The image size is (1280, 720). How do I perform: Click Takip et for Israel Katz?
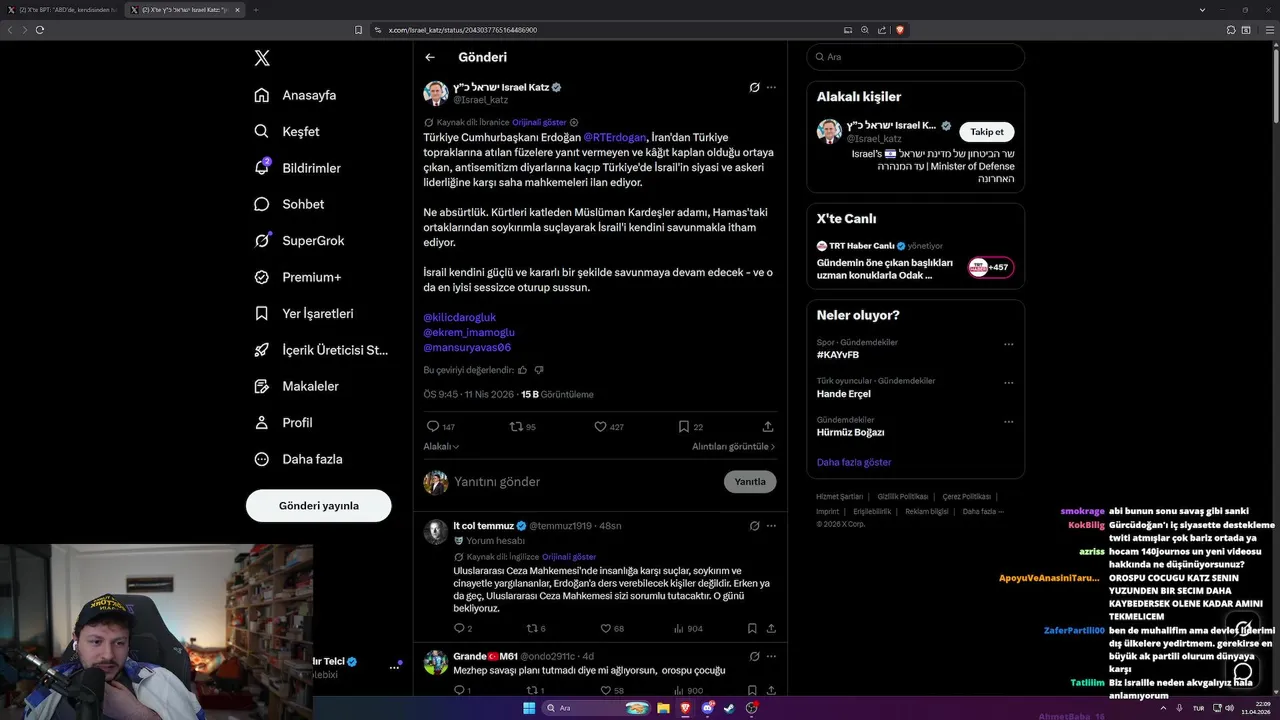click(987, 132)
